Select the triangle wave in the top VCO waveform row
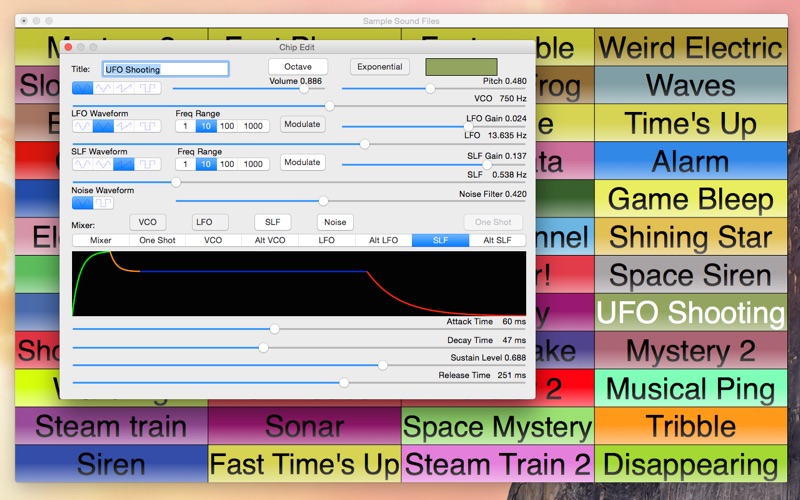This screenshot has width=800, height=500. (x=103, y=88)
